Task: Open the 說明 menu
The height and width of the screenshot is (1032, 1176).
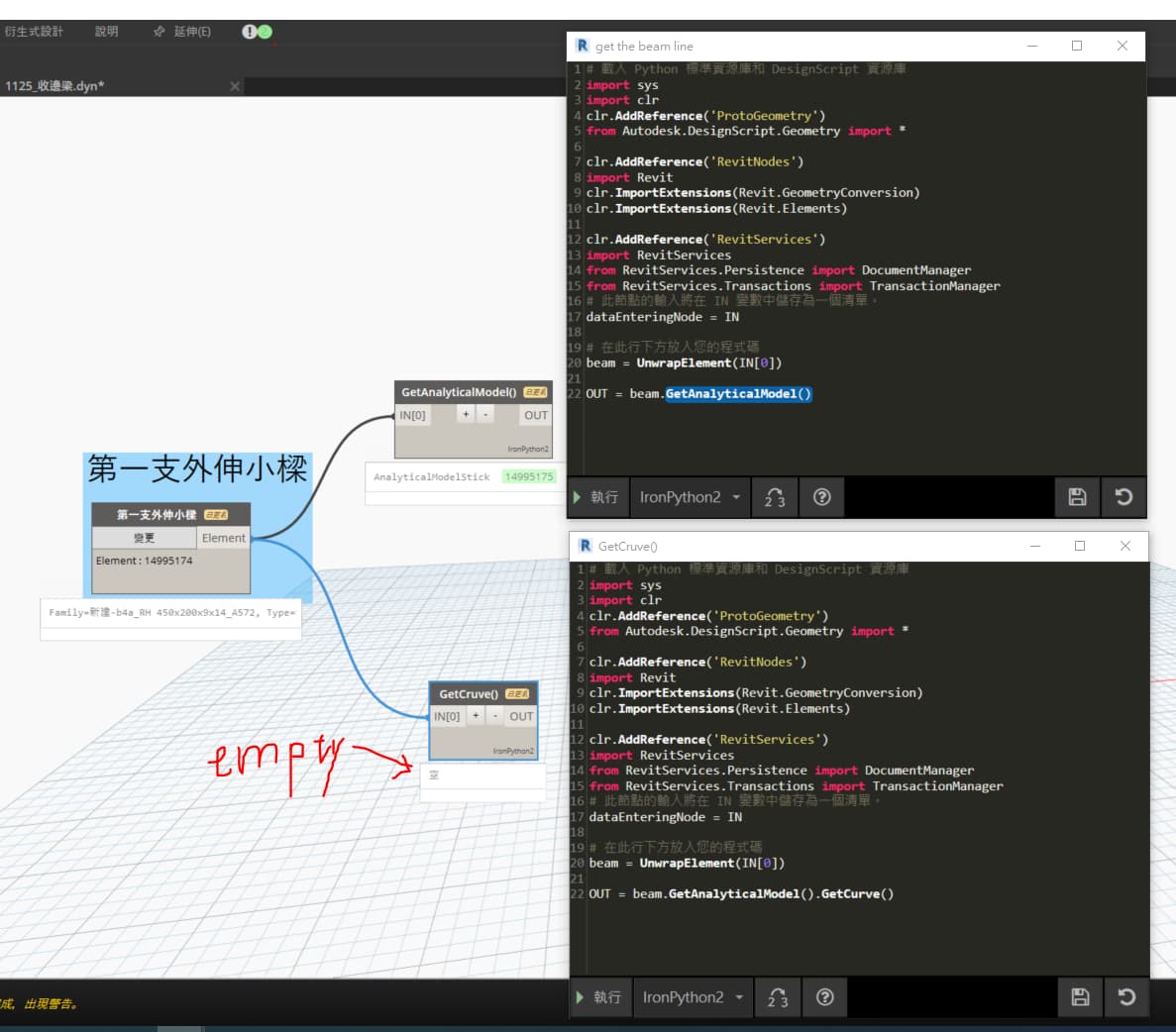Action: [x=106, y=32]
